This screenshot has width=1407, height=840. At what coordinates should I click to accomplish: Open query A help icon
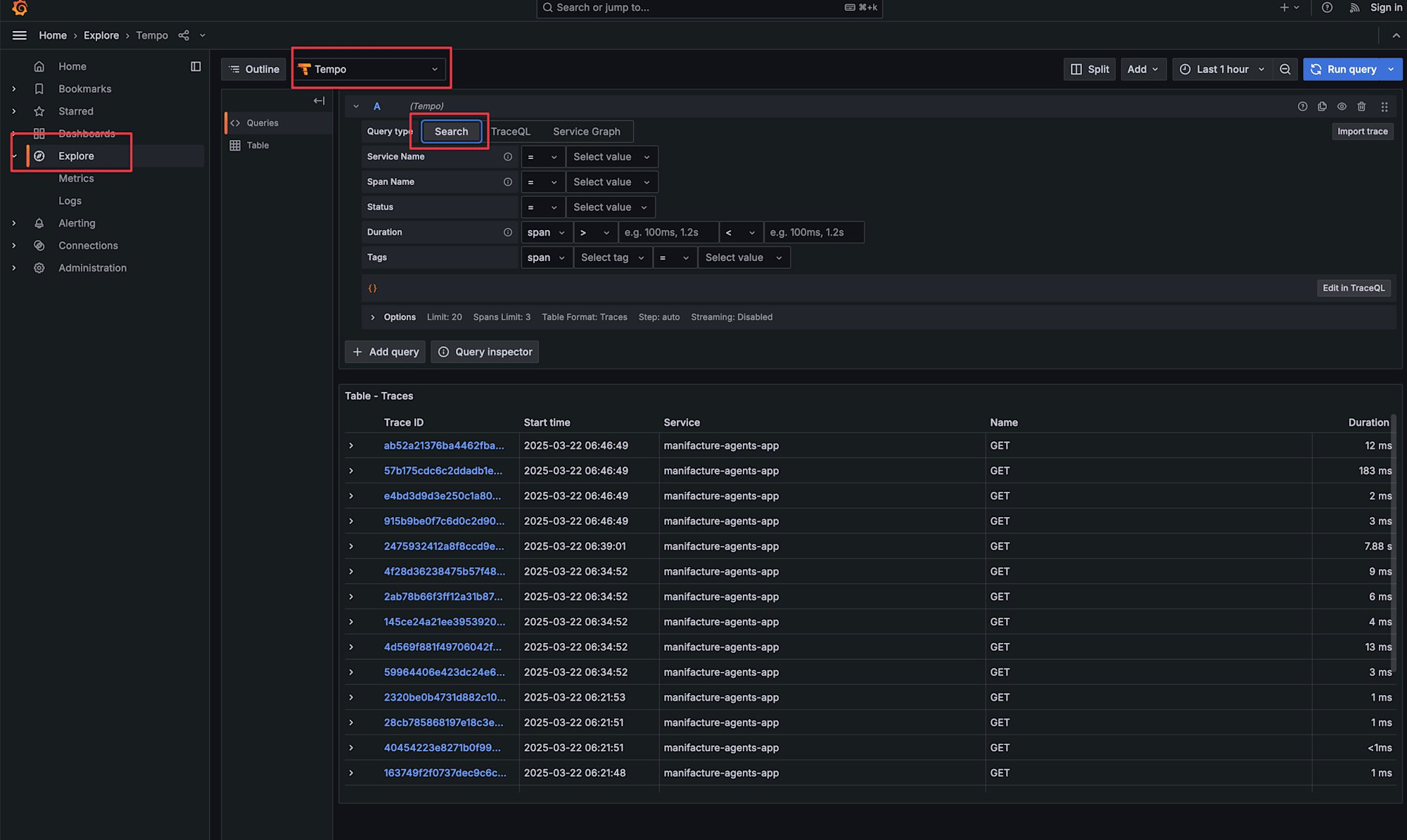[1303, 106]
